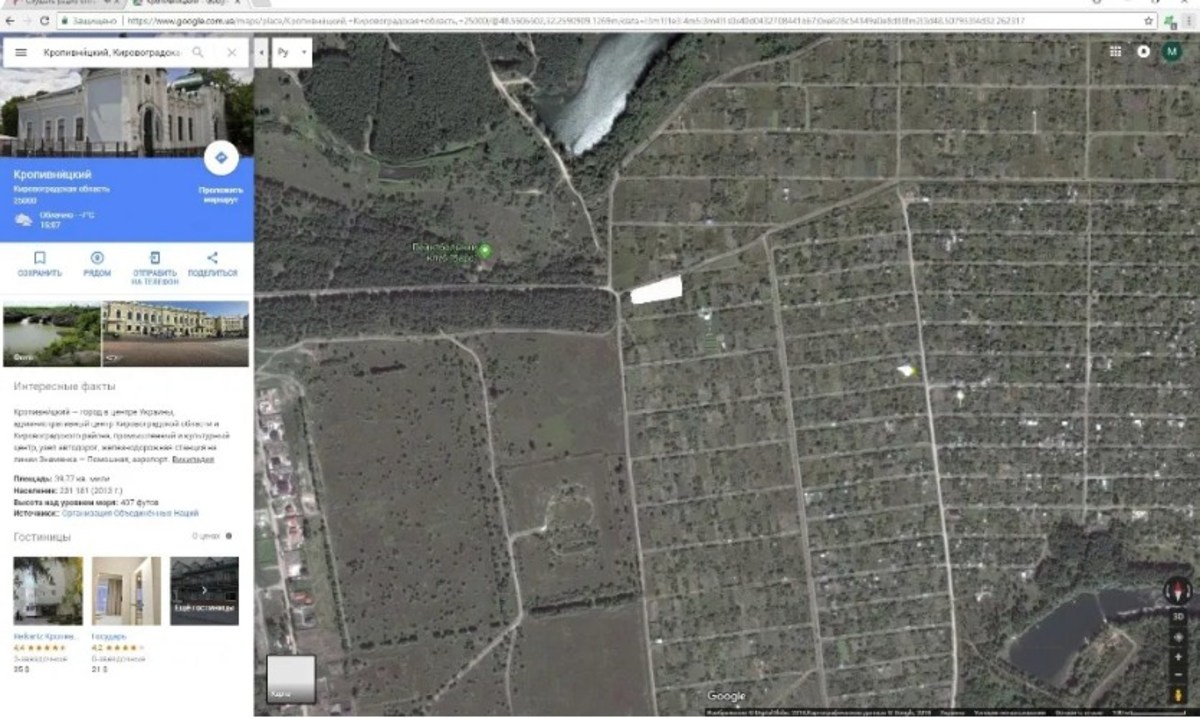Click the green M account avatar

1172,51
